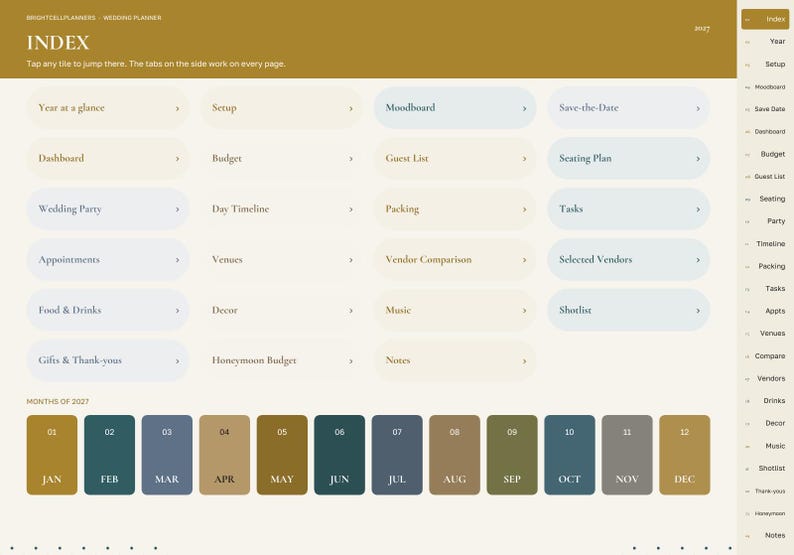The height and width of the screenshot is (555, 794).
Task: Click the chevron on the Tasks tile
Action: [x=698, y=210]
